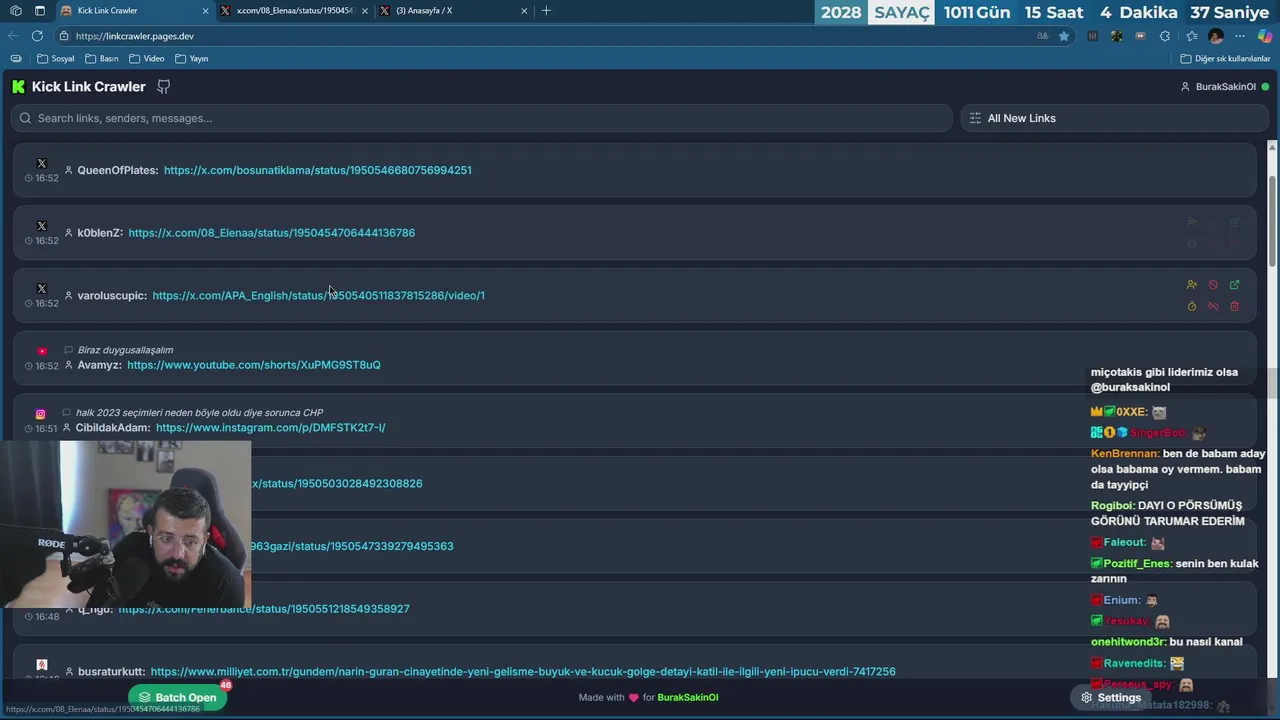This screenshot has width=1280, height=720.
Task: Click the green Kick logo icon
Action: point(18,87)
